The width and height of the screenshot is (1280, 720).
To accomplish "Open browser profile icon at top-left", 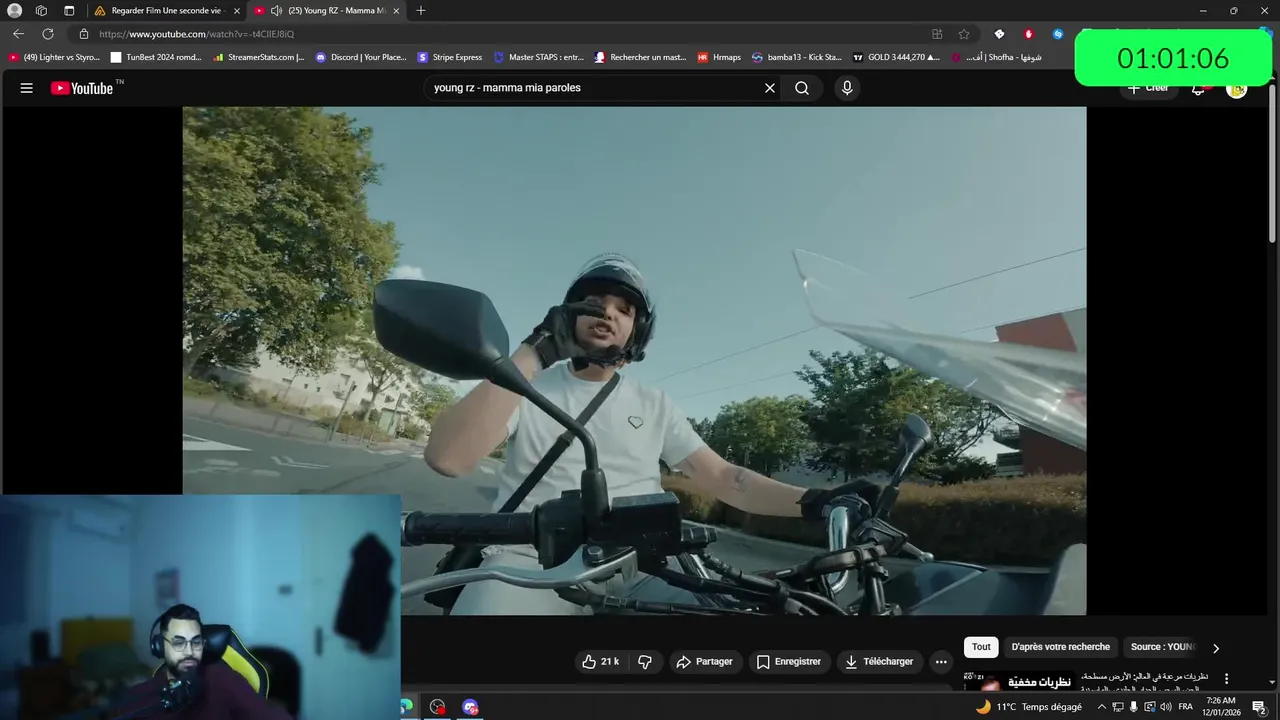I will 14,10.
